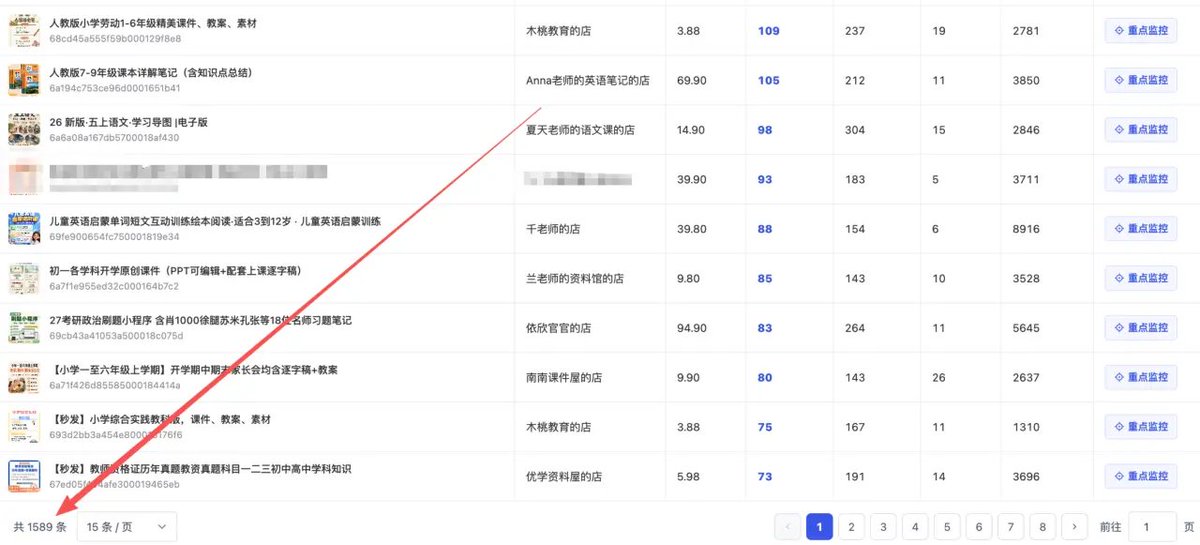Open thumbnail of 小学综合实践教科版 item
The image size is (1200, 545).
coord(24,427)
